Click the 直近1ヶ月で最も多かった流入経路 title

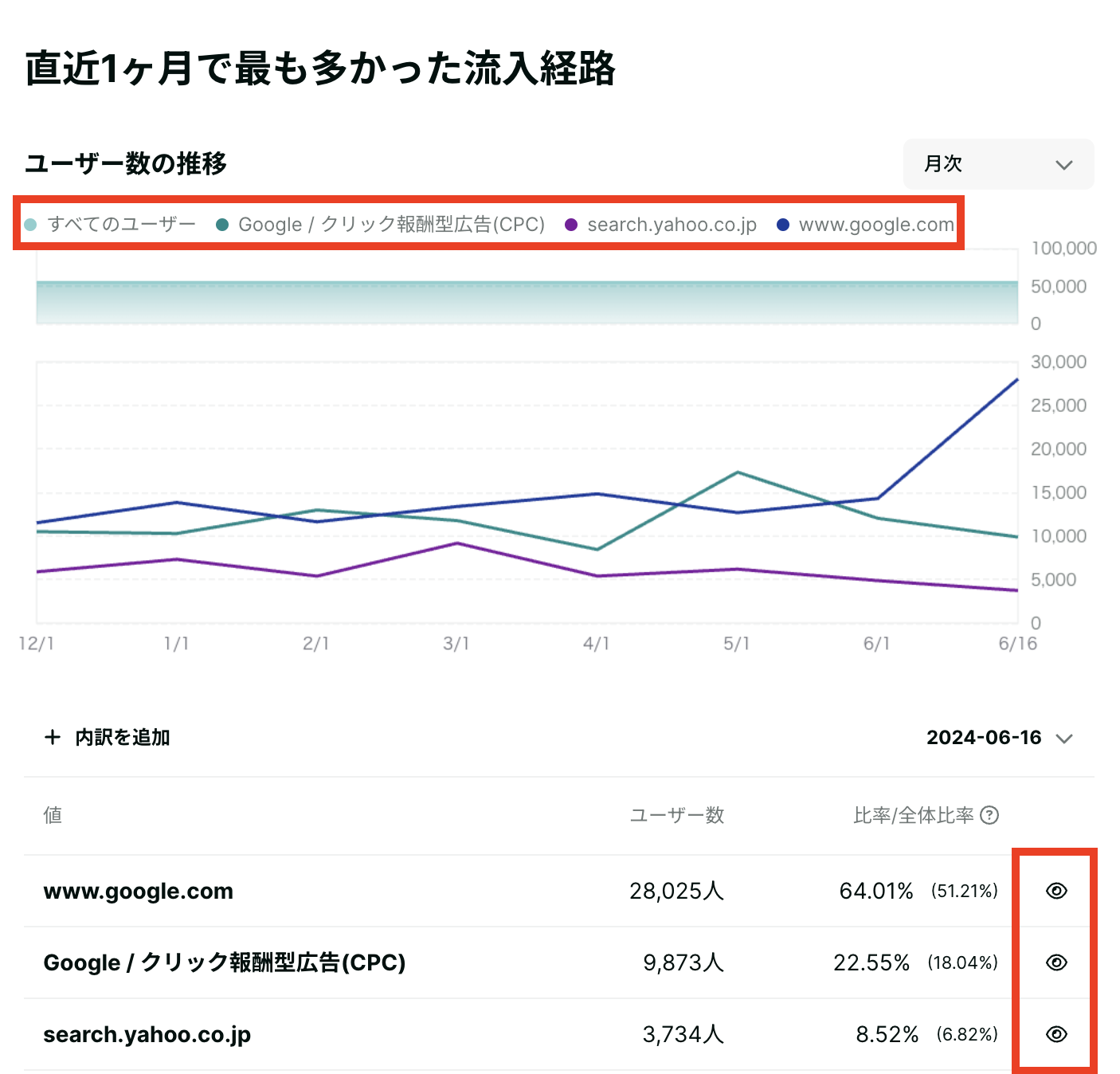pos(320,68)
